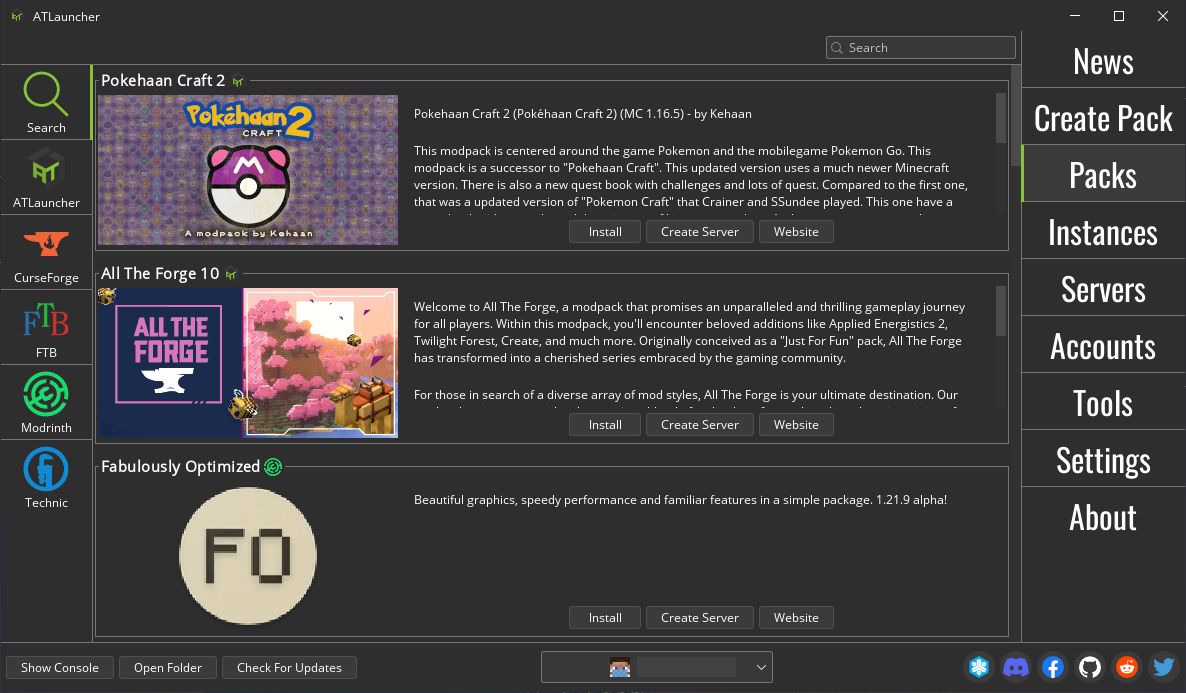This screenshot has height=693, width=1186.
Task: Visit ATLauncher's Reddit page
Action: point(1126,667)
